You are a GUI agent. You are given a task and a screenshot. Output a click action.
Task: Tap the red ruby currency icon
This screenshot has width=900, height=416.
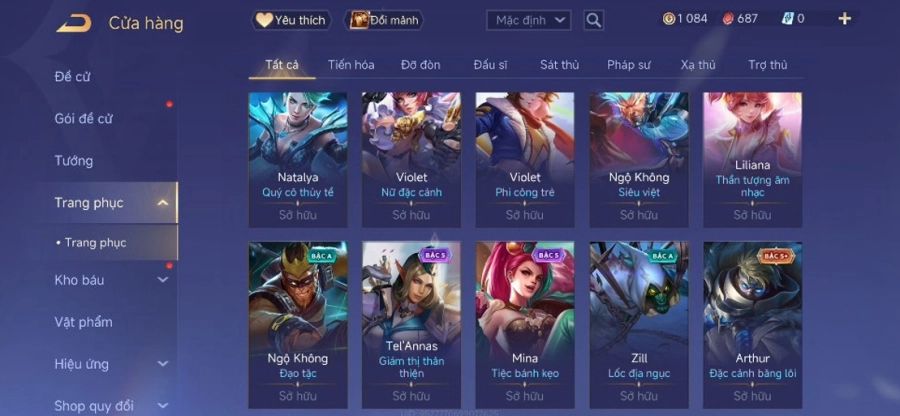click(x=728, y=19)
